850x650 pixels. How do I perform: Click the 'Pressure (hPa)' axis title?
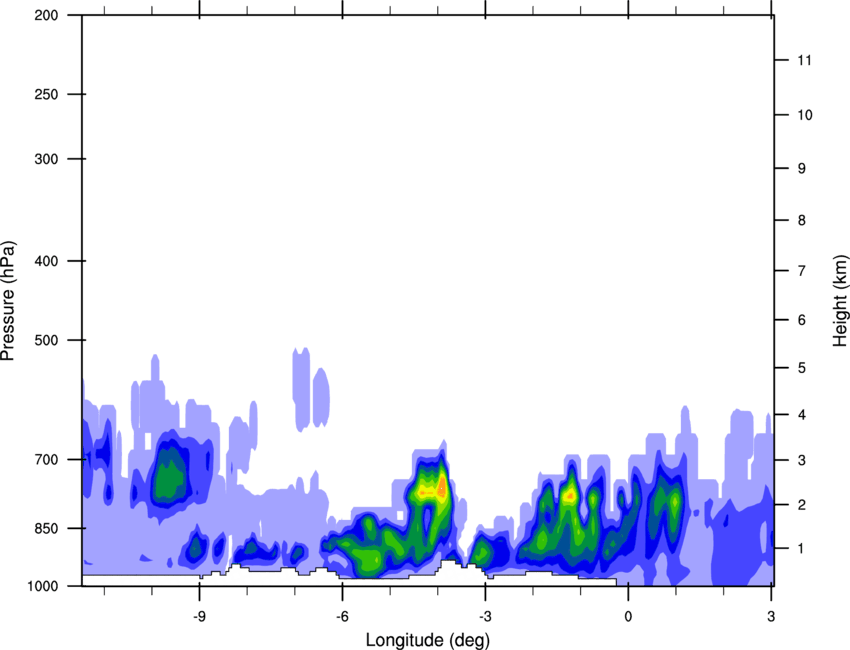point(8,301)
